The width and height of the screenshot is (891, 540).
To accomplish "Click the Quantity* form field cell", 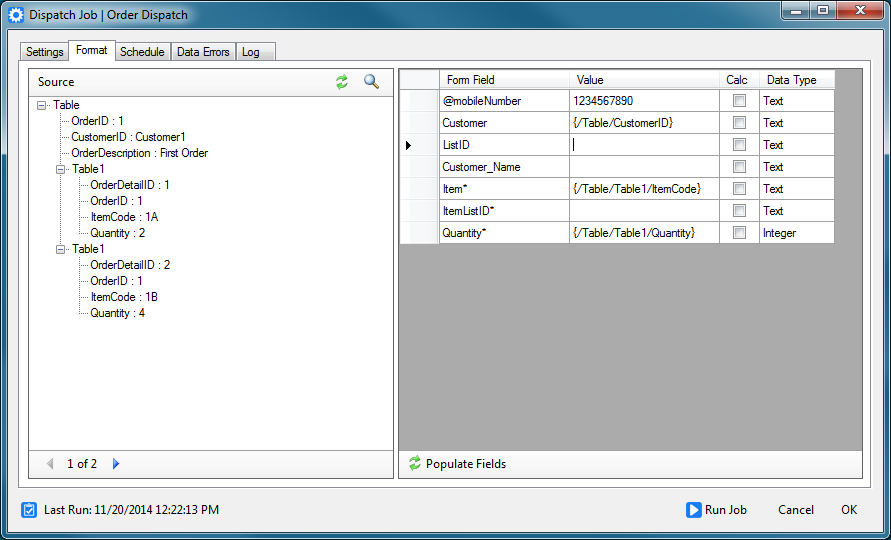I will [x=504, y=232].
